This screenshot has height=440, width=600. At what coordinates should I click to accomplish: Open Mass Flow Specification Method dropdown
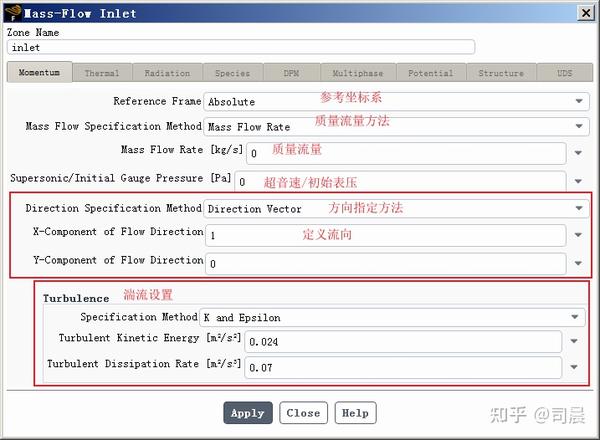(396, 126)
